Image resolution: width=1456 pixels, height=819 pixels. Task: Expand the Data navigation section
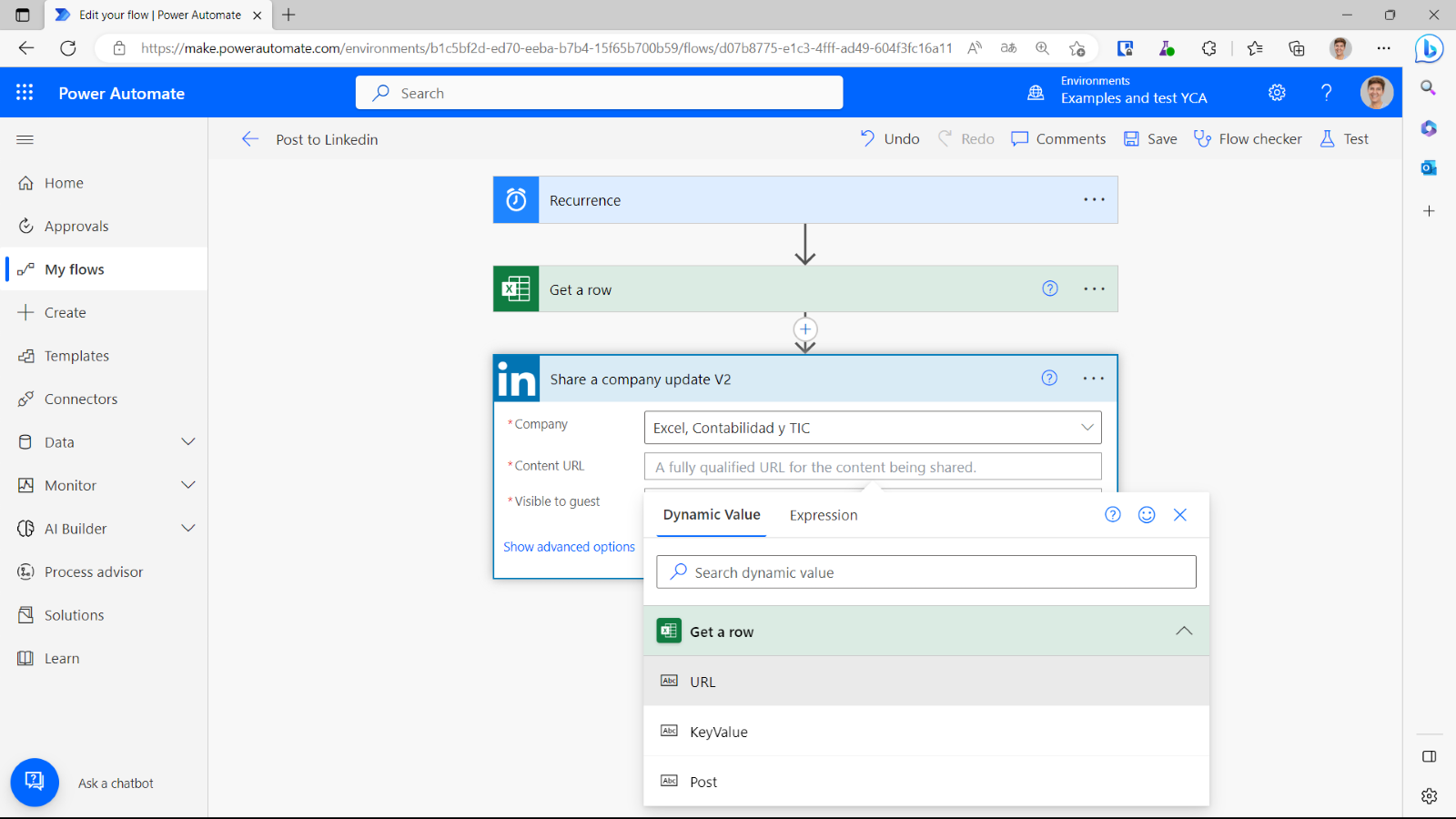click(x=188, y=442)
